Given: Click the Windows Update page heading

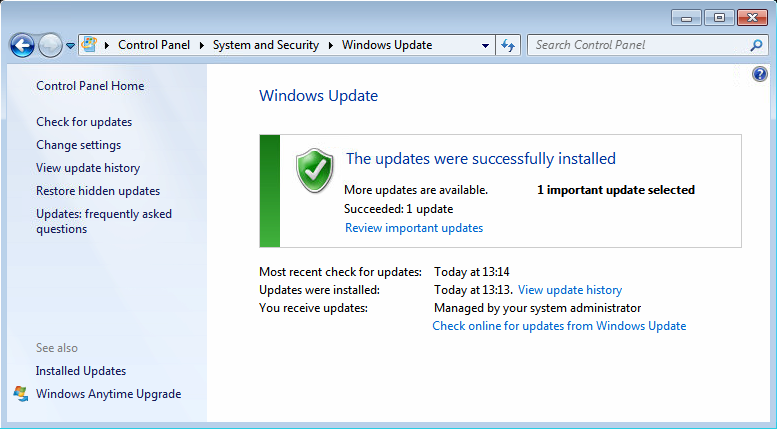Looking at the screenshot, I should 319,96.
